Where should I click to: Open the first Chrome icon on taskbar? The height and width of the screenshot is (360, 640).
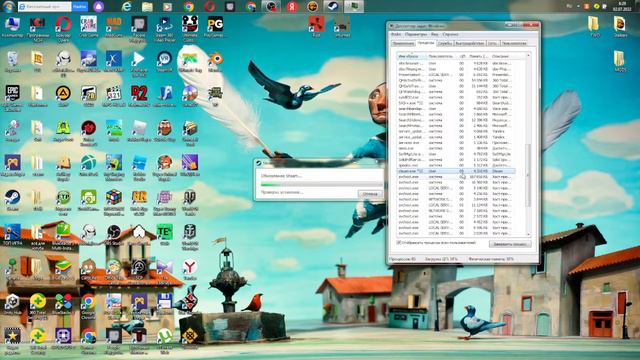pyautogui.click(x=189, y=6)
